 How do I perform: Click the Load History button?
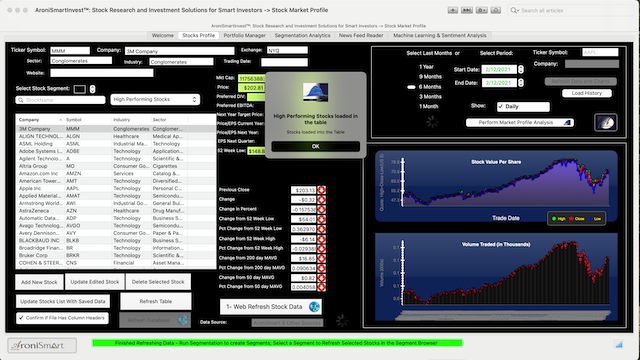pyautogui.click(x=587, y=93)
